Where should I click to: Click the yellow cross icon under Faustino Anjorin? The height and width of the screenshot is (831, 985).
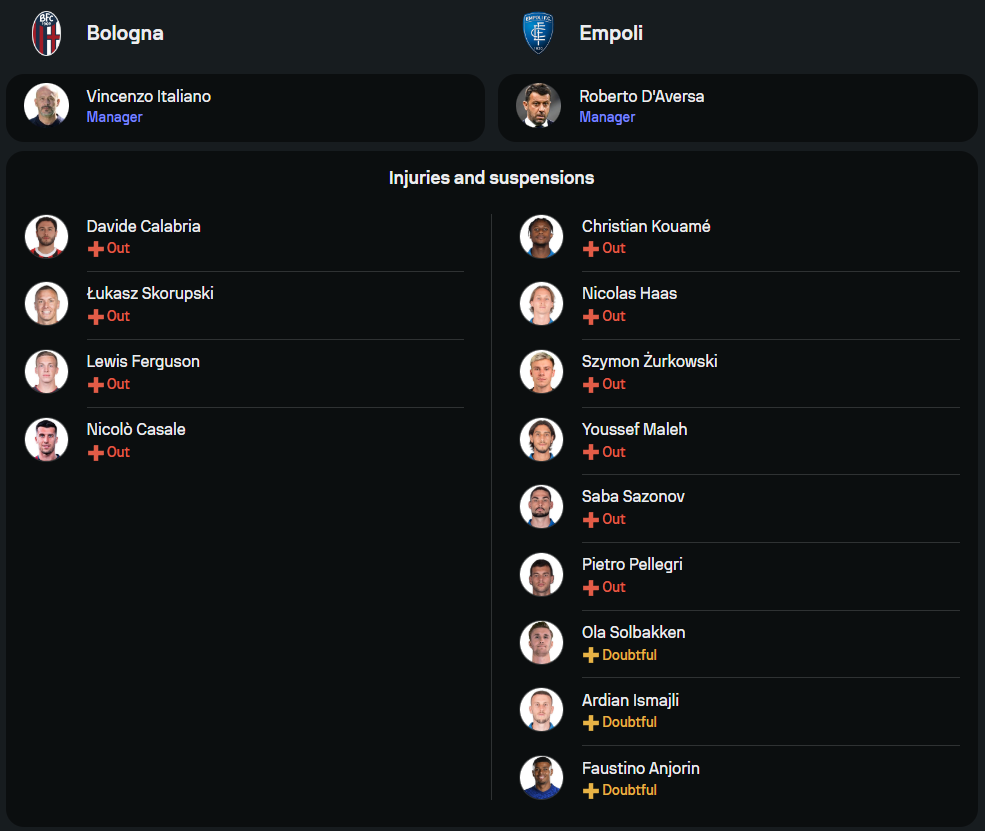coord(591,791)
